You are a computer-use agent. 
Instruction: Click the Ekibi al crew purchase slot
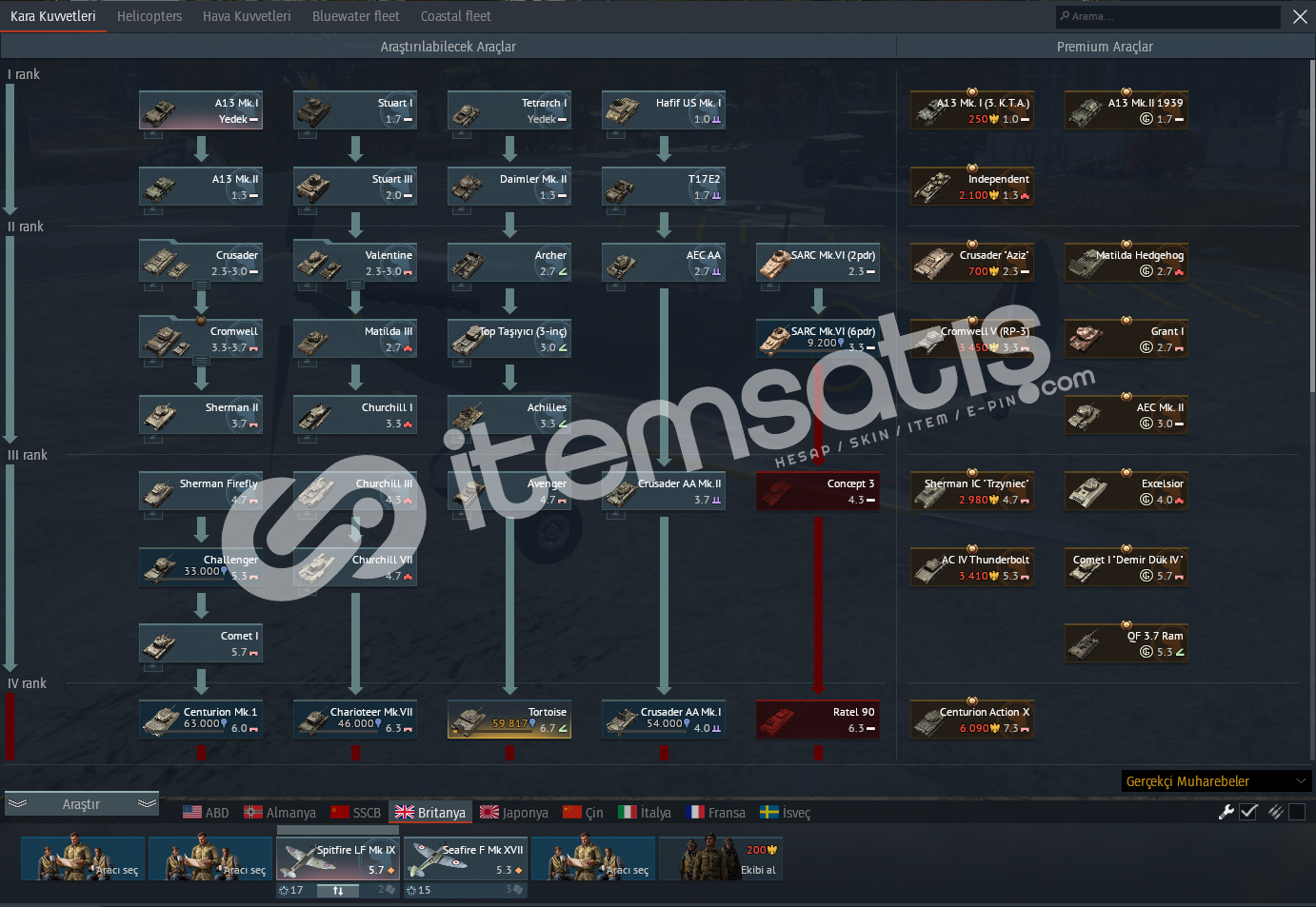tap(721, 858)
